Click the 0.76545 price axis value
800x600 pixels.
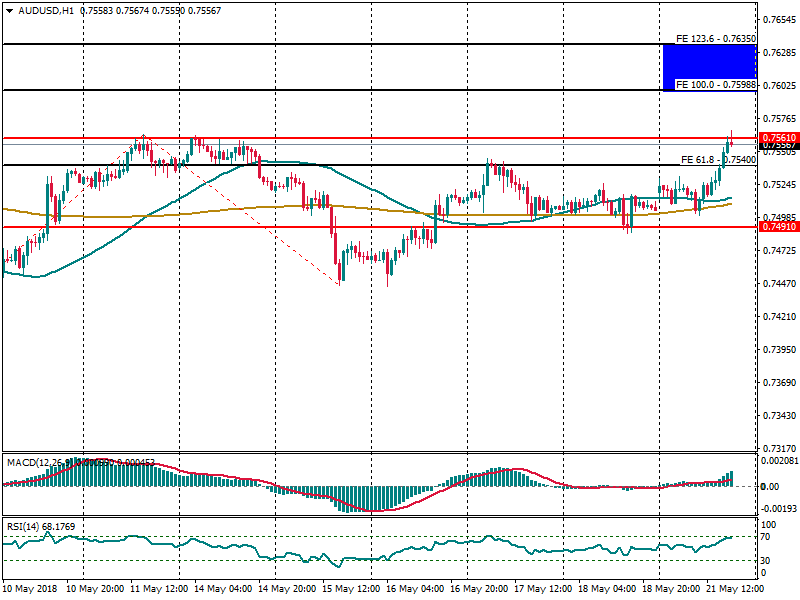point(778,20)
